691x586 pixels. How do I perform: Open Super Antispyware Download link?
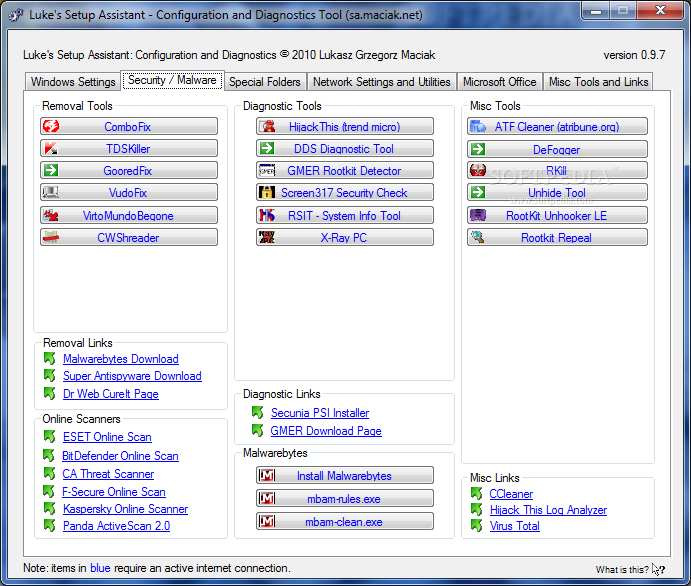[x=132, y=376]
